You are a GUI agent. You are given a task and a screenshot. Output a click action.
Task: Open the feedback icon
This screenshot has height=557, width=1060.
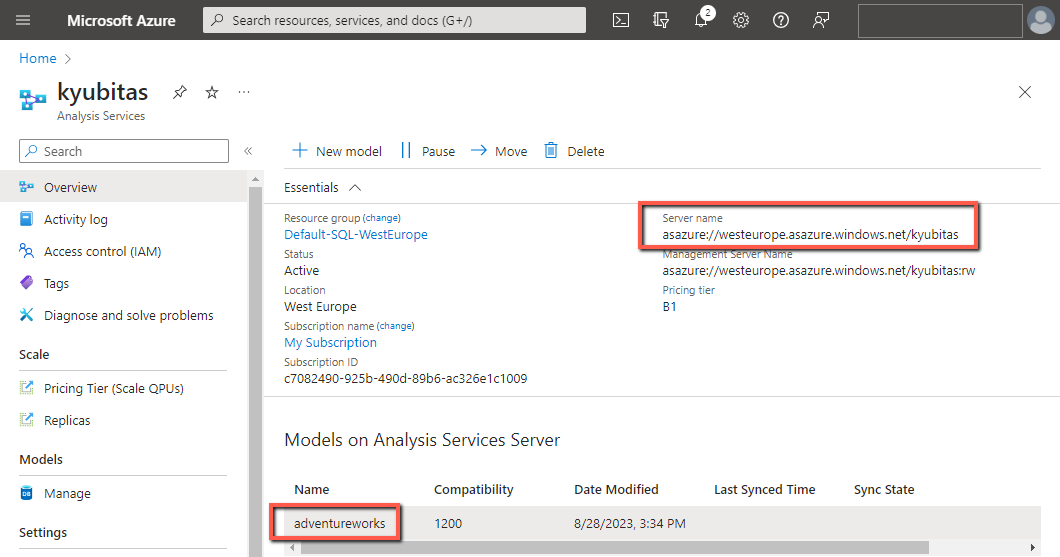pos(821,20)
